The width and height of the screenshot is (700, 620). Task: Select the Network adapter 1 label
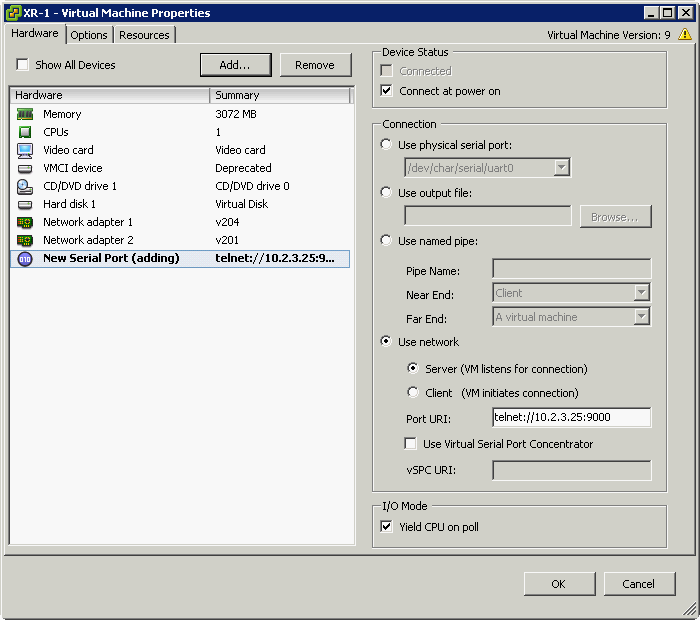click(x=88, y=222)
